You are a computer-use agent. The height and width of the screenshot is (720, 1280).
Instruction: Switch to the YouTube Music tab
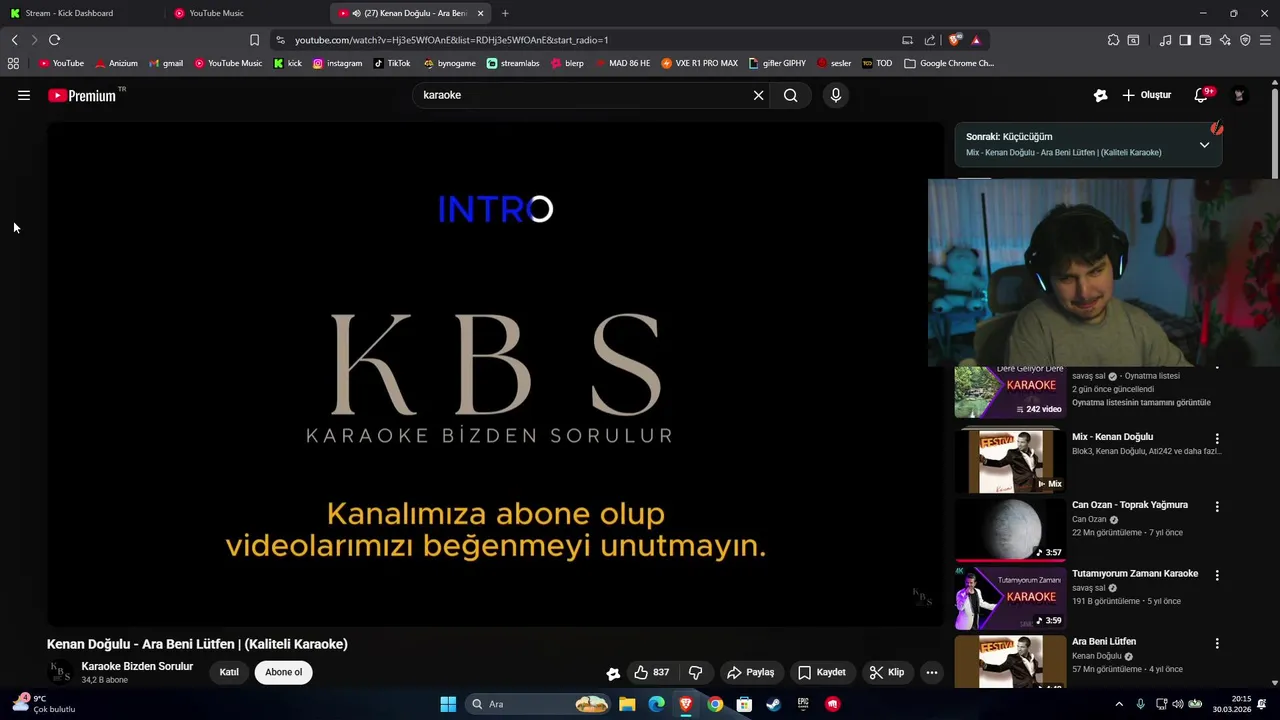[245, 13]
